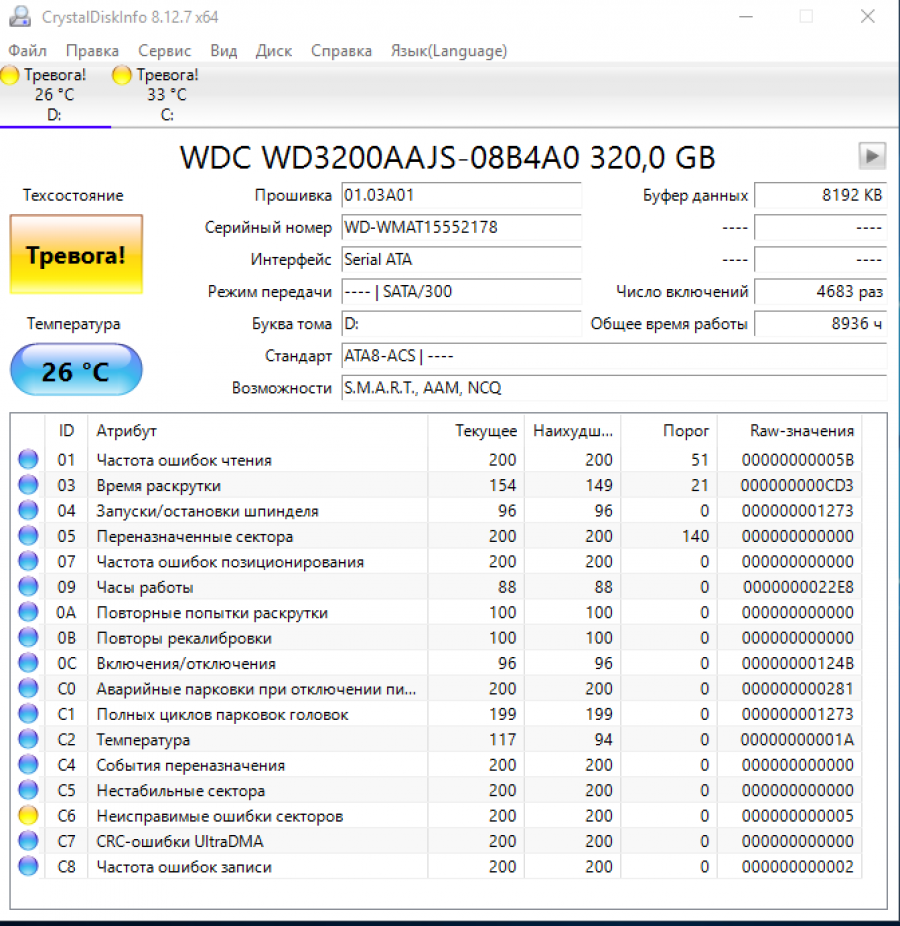Switch to the C: drive tab
The width and height of the screenshot is (900, 926).
[x=168, y=95]
